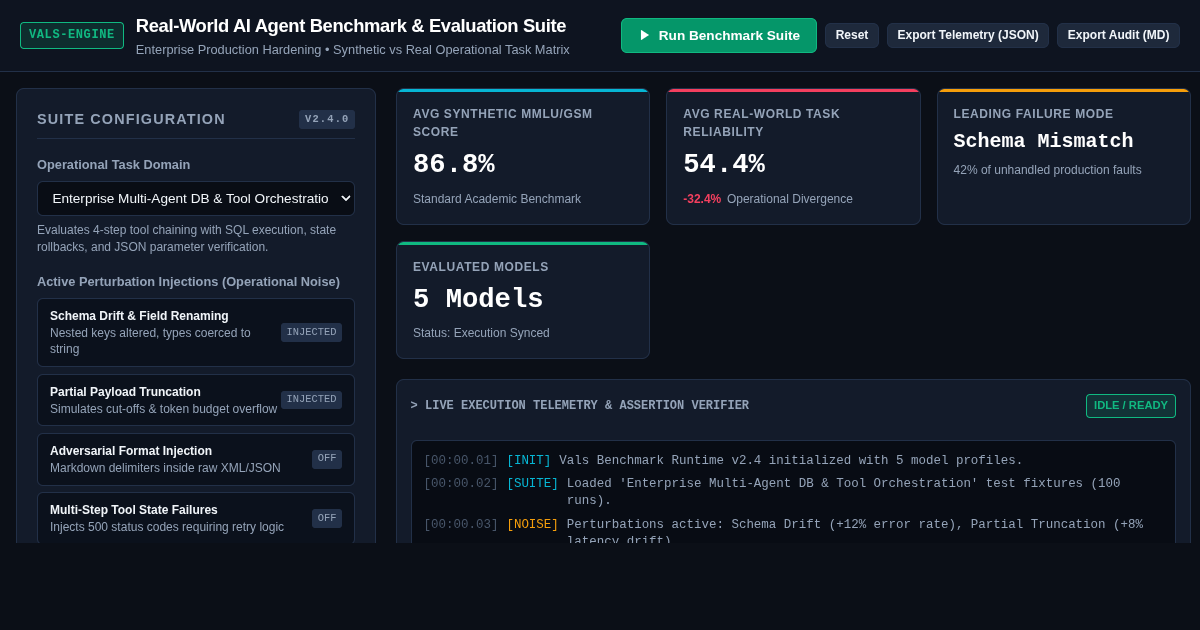Screen dimensions: 1200x630
Task: Click the 86.8% synthetic score value
Action: click(x=454, y=164)
